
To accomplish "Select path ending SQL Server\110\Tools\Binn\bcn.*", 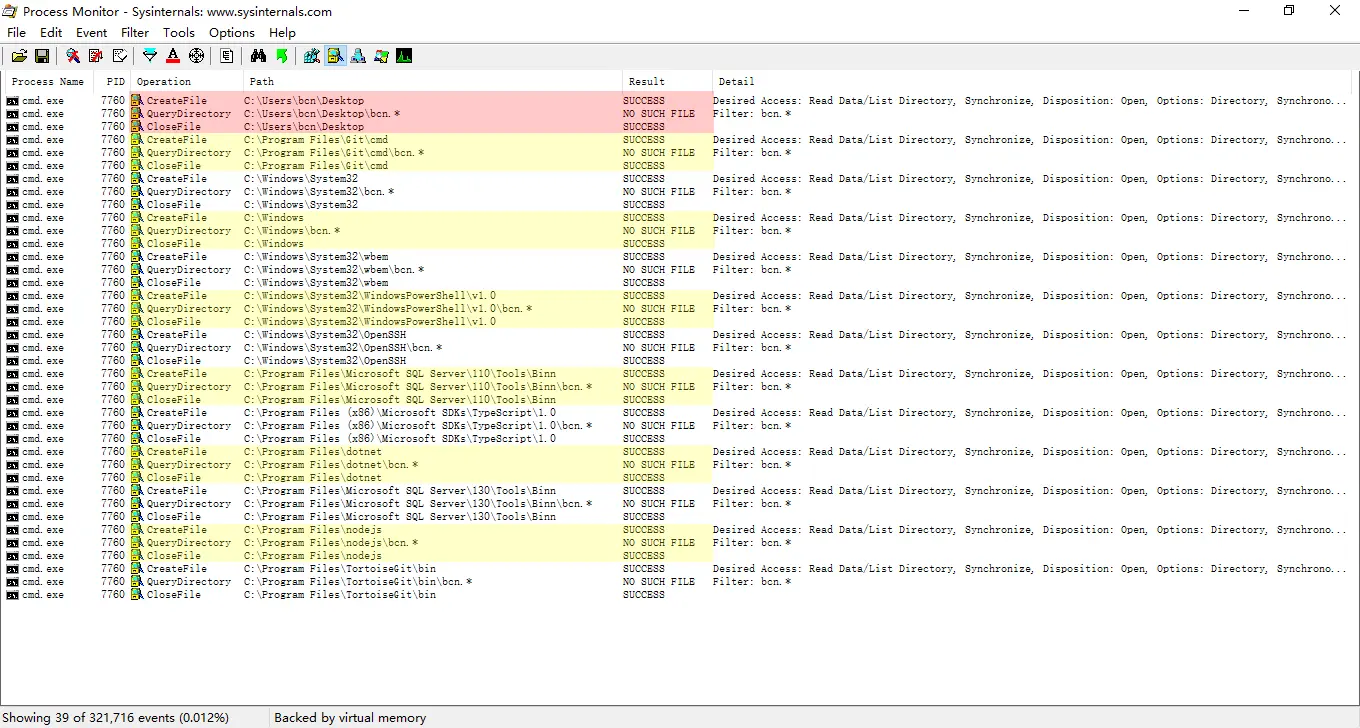I will click(418, 387).
